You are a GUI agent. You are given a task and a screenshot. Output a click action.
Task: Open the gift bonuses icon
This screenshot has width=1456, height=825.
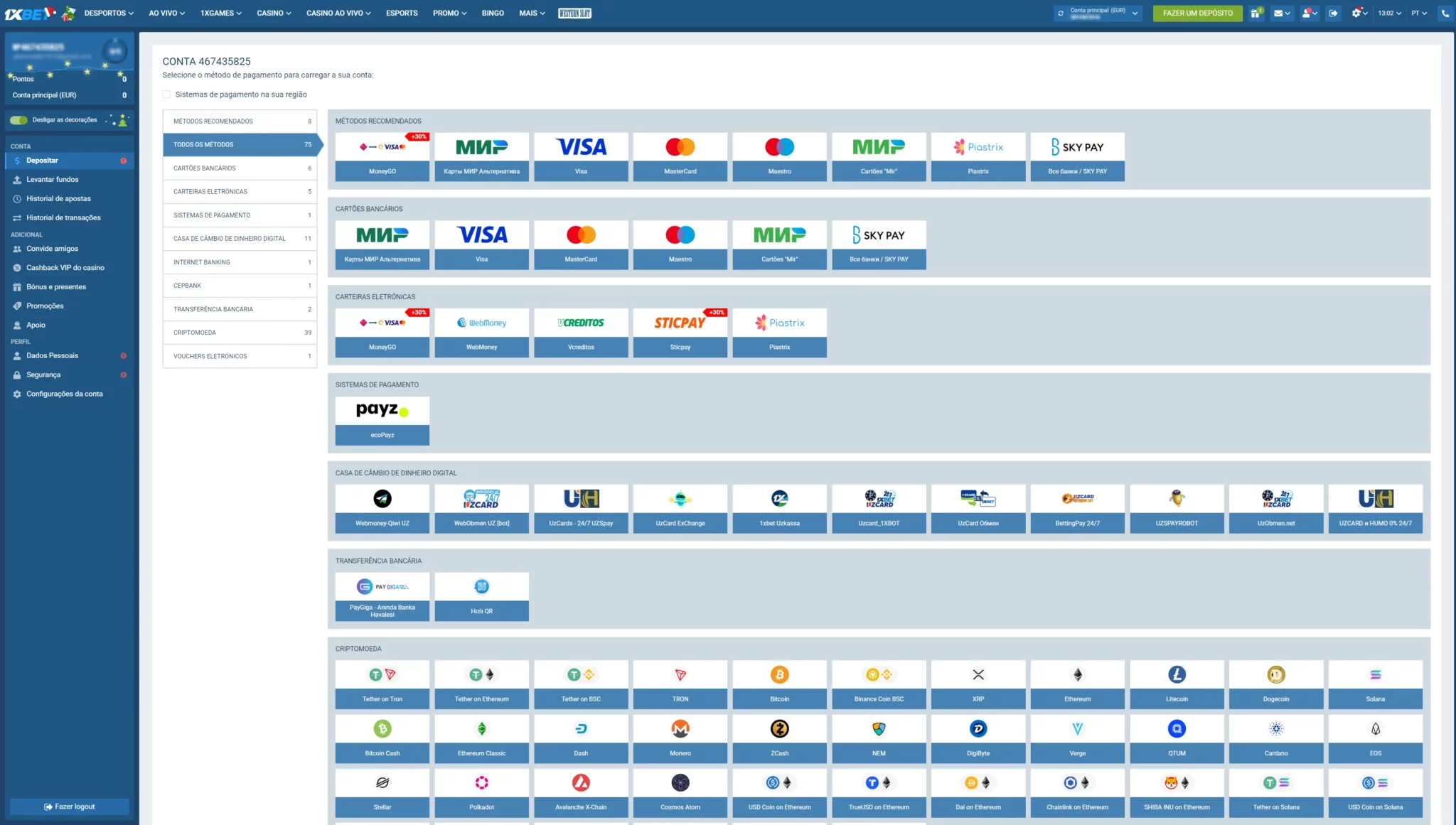pyautogui.click(x=1256, y=13)
